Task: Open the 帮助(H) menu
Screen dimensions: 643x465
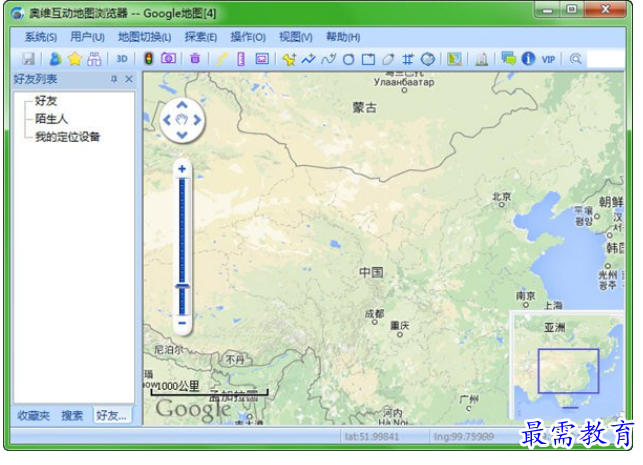Action: (343, 37)
